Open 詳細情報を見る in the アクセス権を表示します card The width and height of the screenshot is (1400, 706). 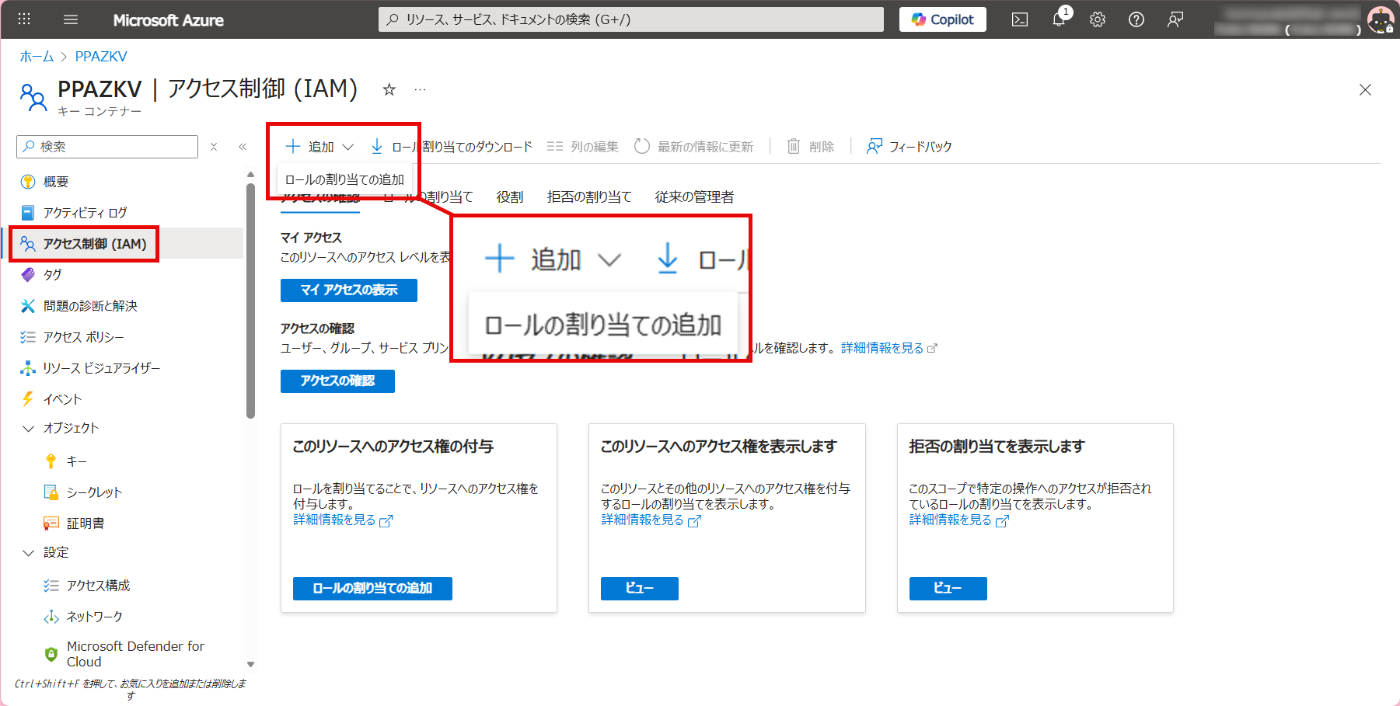click(651, 520)
